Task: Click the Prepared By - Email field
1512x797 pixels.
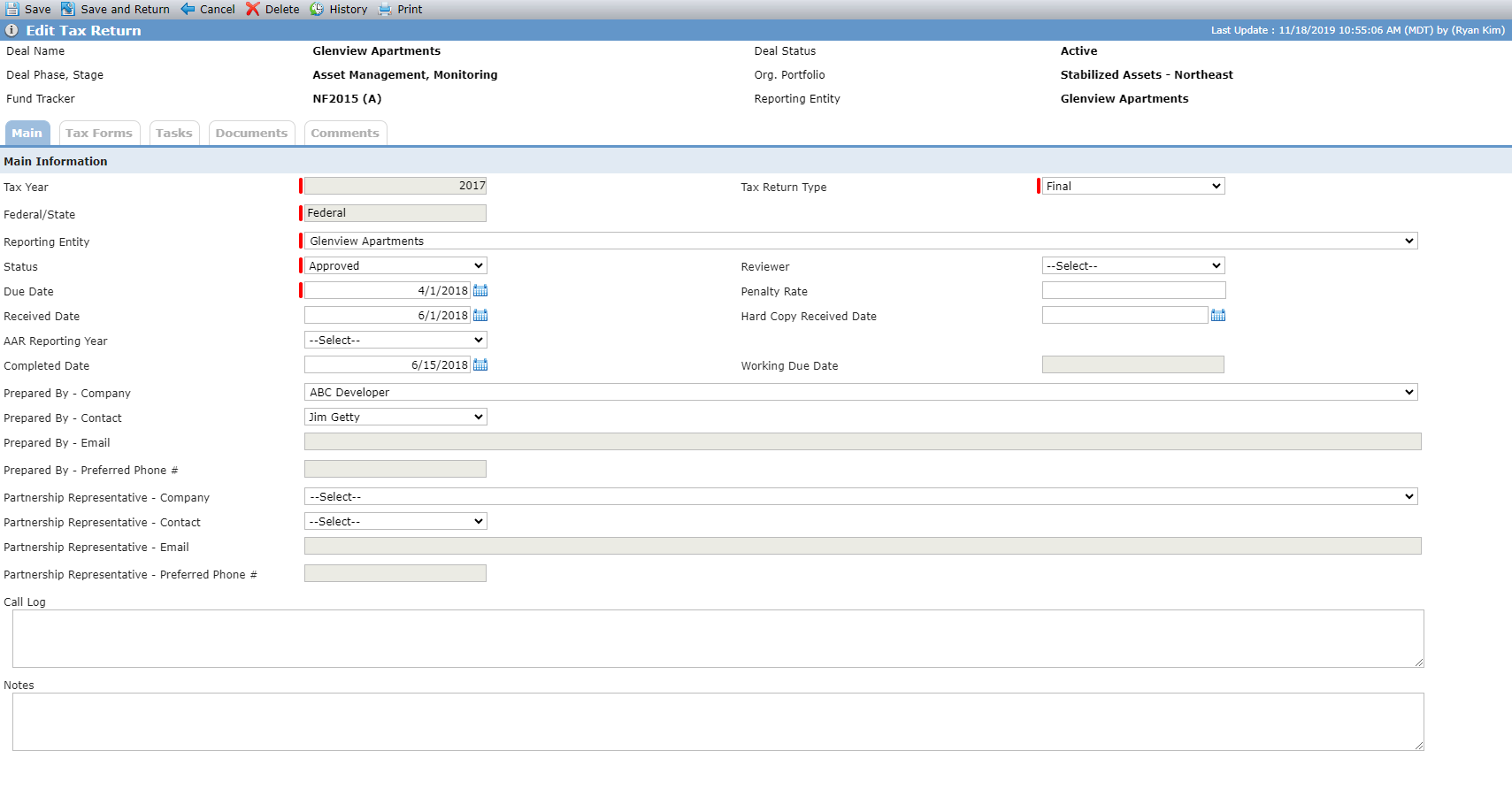Action: [863, 441]
